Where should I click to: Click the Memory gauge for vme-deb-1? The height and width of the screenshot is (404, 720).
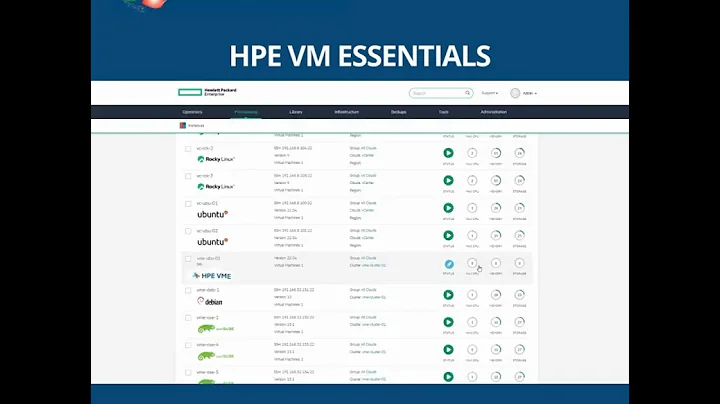(x=496, y=295)
